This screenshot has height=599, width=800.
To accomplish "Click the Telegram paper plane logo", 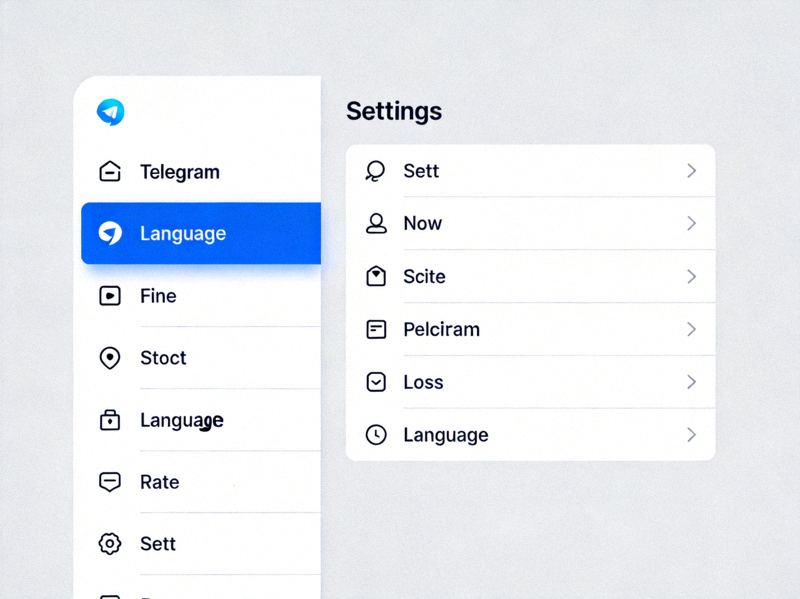I will pos(110,112).
